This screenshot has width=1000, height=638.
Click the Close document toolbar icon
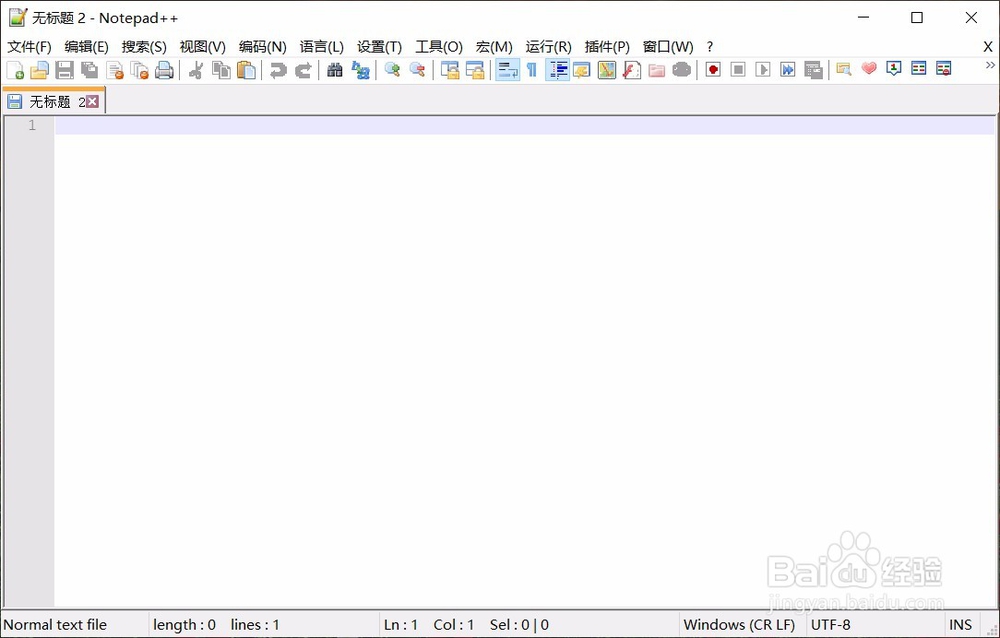pos(115,70)
